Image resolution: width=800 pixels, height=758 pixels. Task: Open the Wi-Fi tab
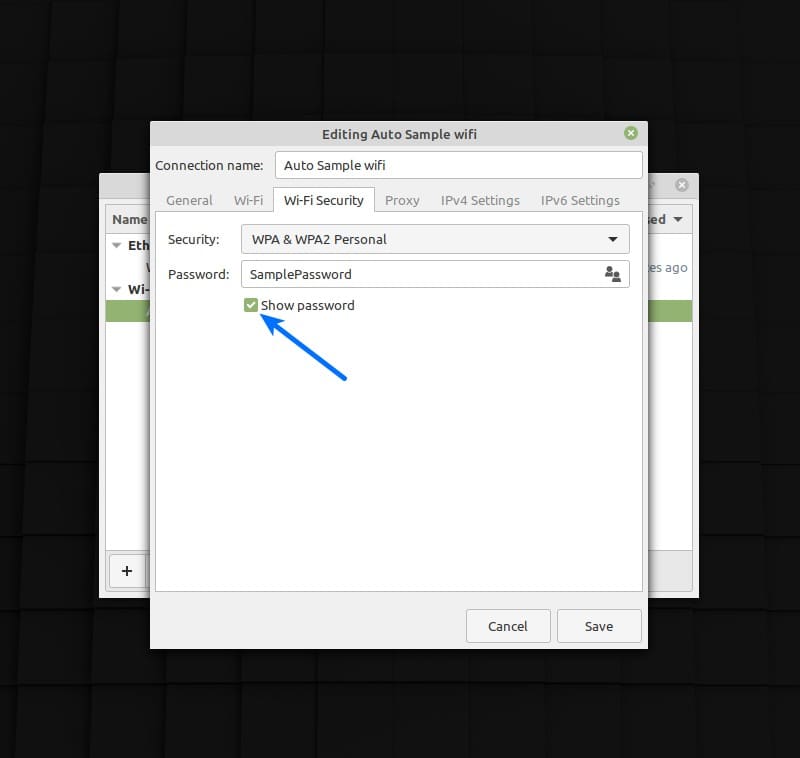[x=248, y=200]
